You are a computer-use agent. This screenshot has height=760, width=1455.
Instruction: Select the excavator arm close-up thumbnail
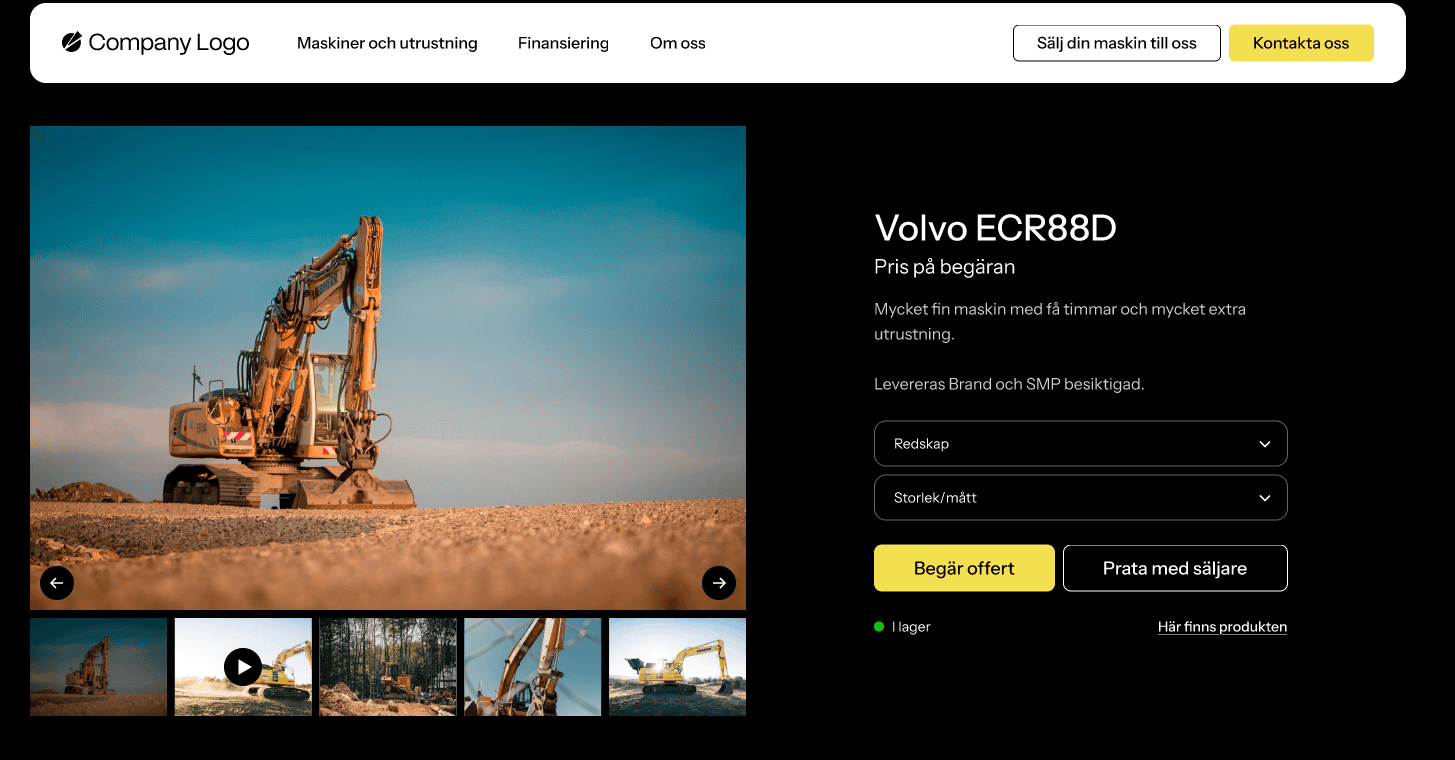[533, 667]
